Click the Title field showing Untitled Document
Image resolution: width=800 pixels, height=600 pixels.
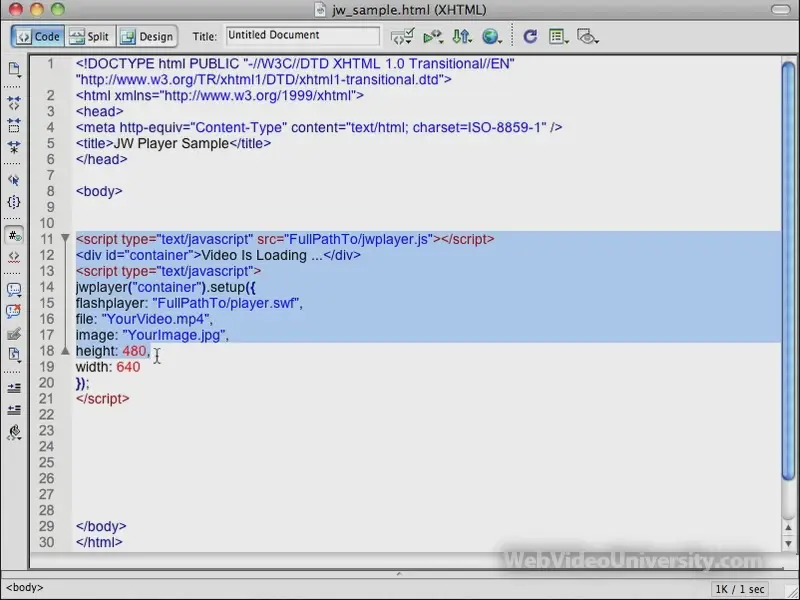pos(303,36)
